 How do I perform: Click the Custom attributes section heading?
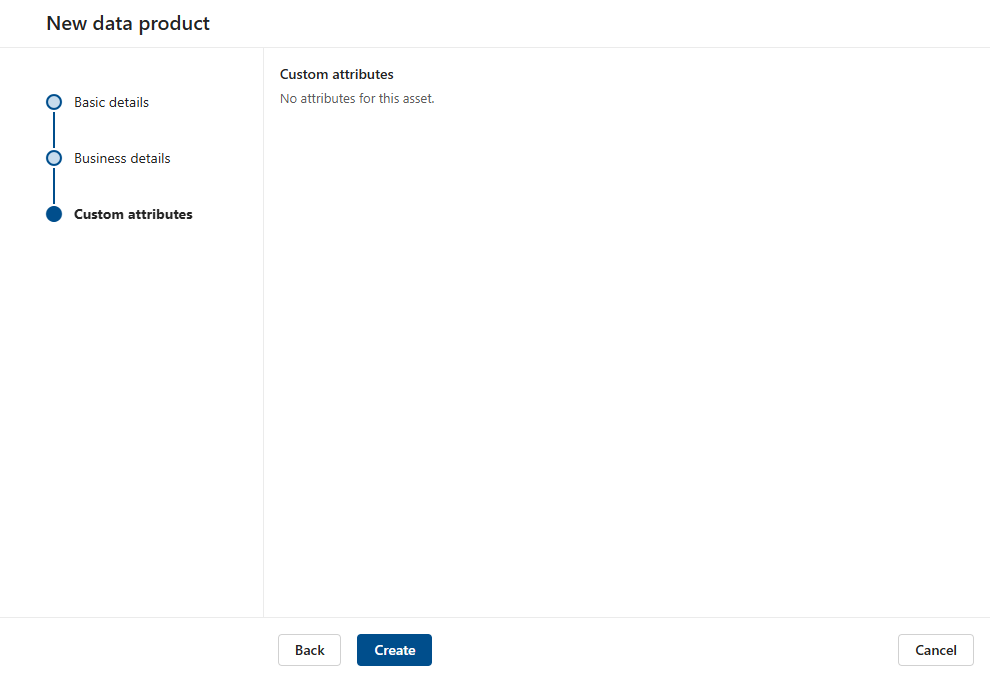click(336, 74)
